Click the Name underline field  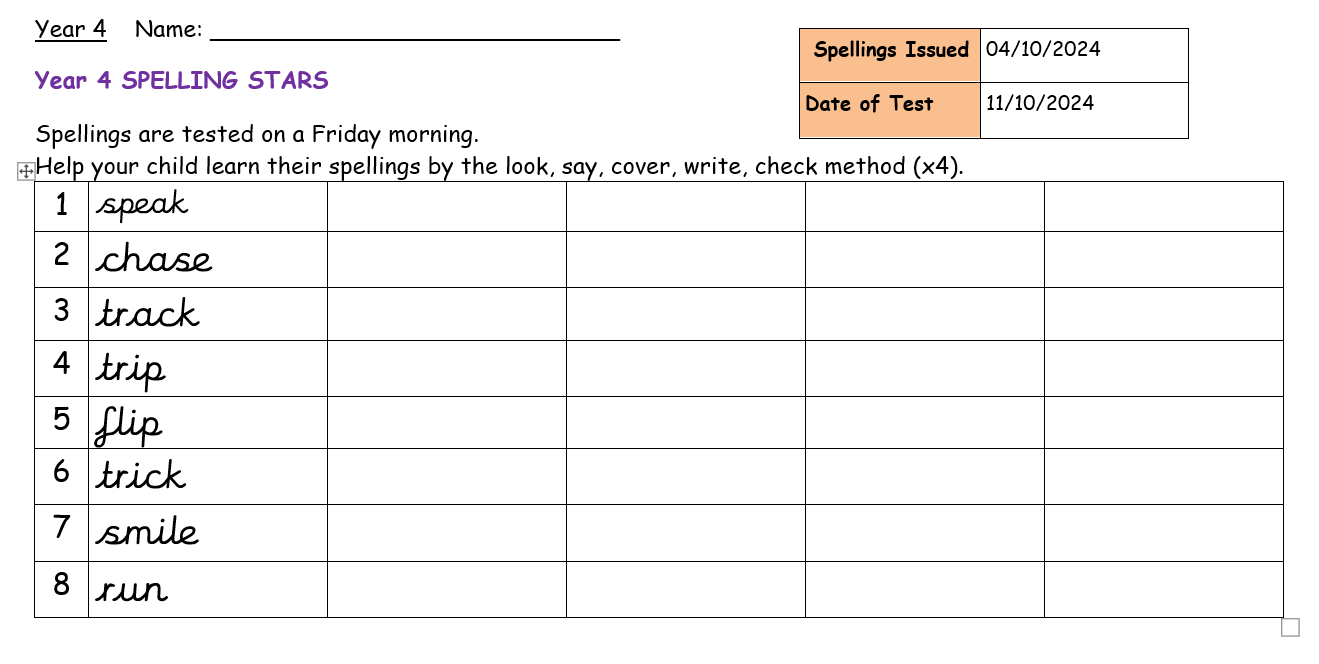pyautogui.click(x=415, y=30)
